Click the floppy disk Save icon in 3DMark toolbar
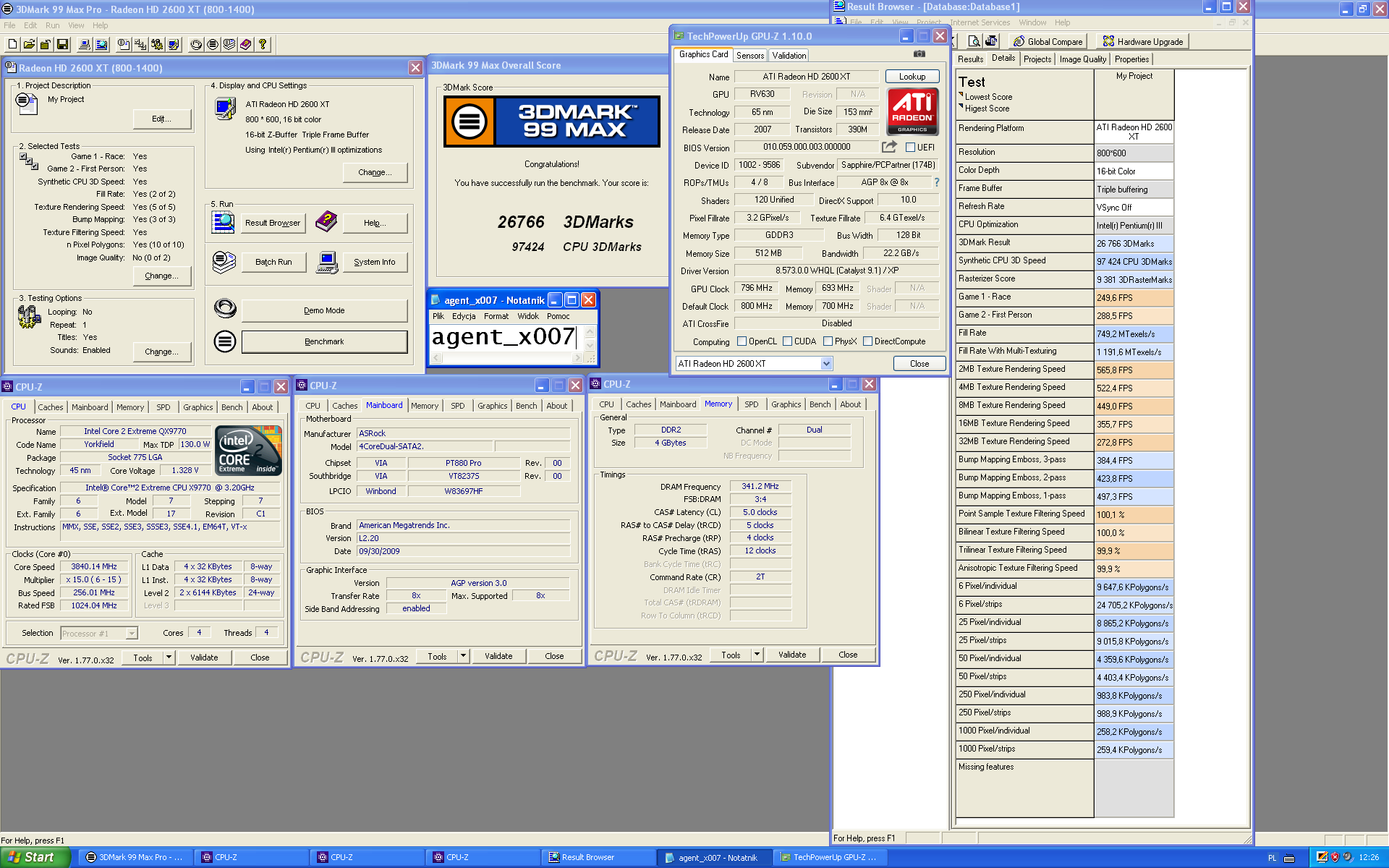 [62, 45]
